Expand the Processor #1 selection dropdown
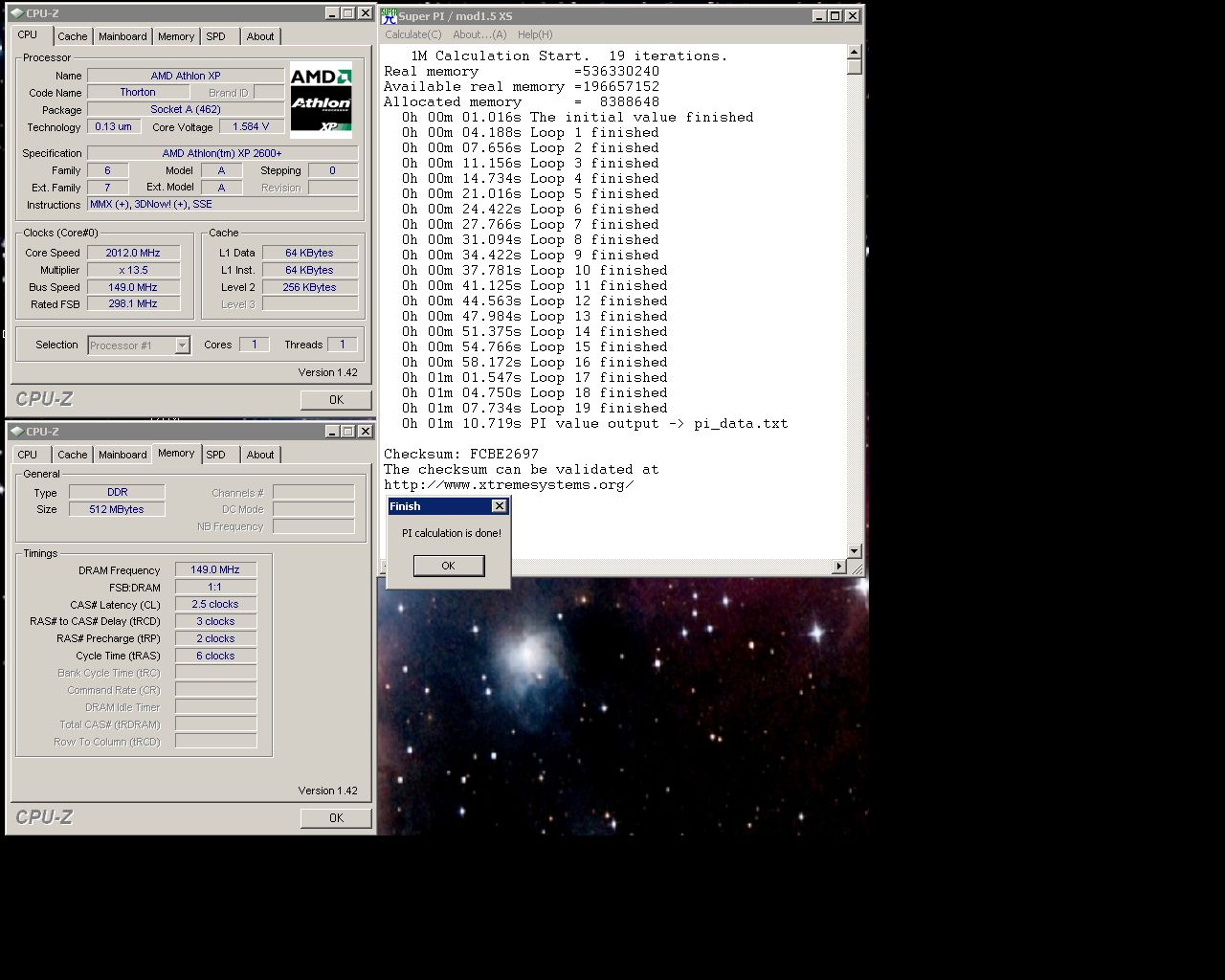The width and height of the screenshot is (1225, 980). pos(182,345)
